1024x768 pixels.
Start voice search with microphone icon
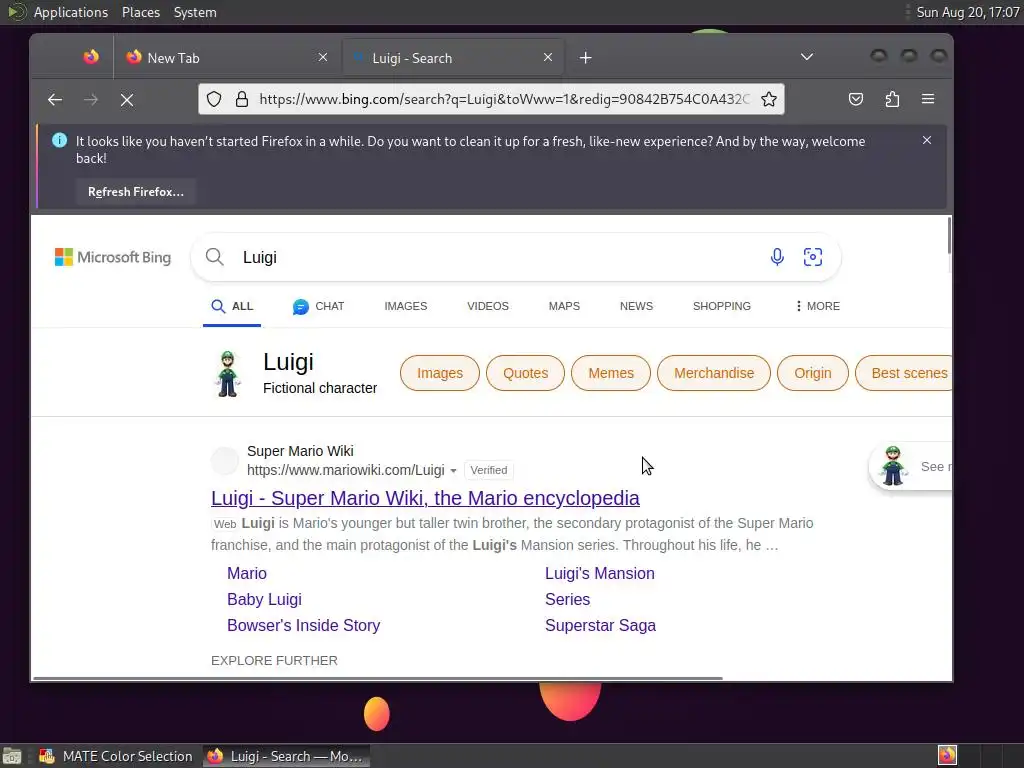pyautogui.click(x=776, y=257)
